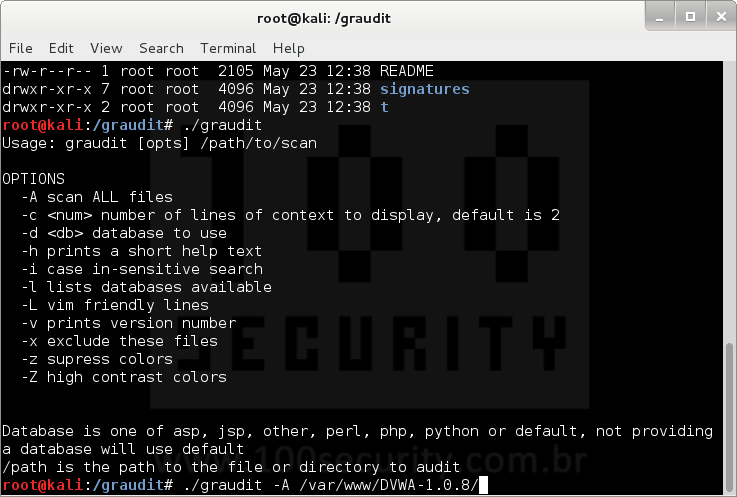Minimize the terminal window
The width and height of the screenshot is (737, 497).
click(x=660, y=17)
